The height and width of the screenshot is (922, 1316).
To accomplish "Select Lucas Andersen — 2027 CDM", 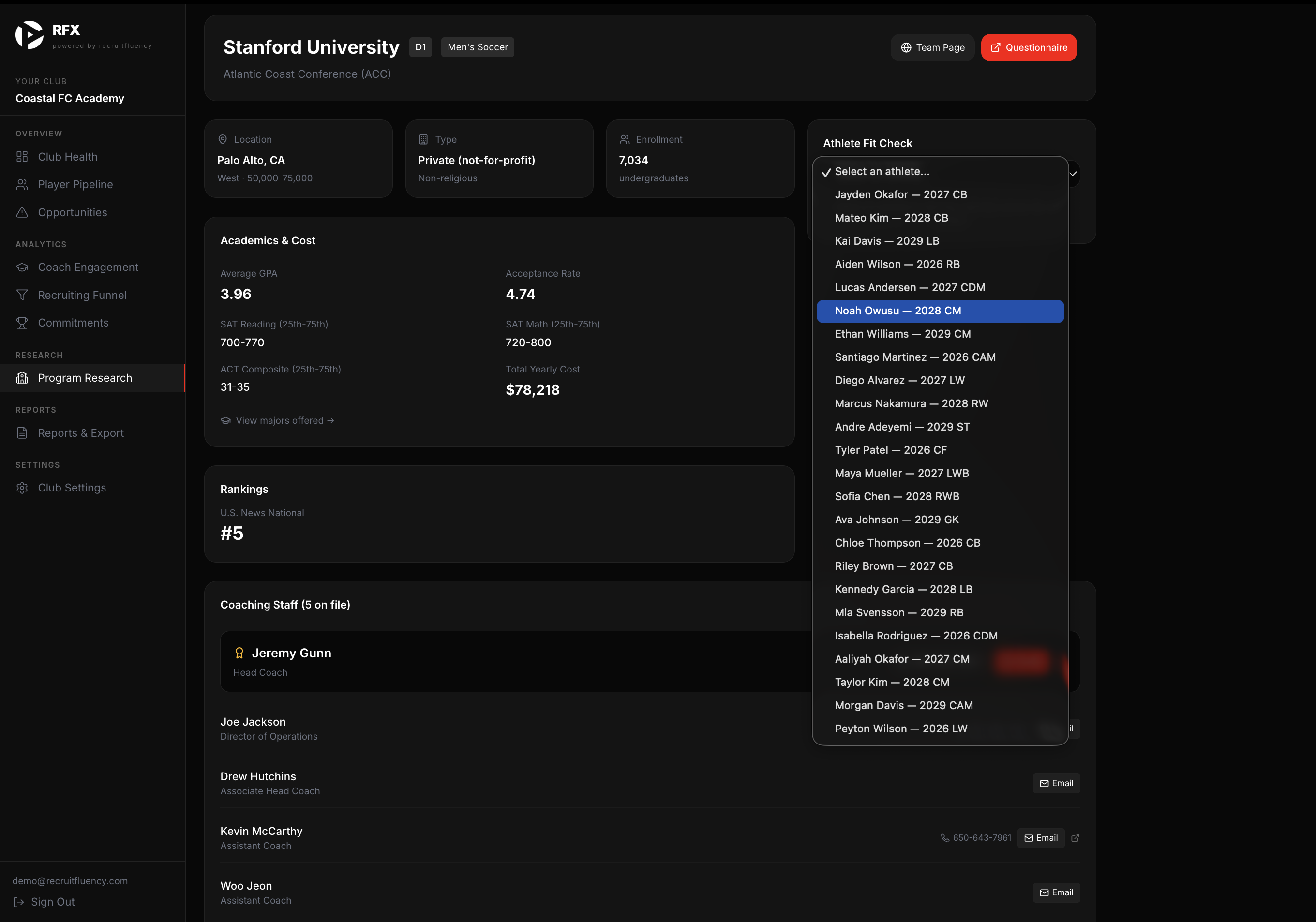I will click(940, 288).
